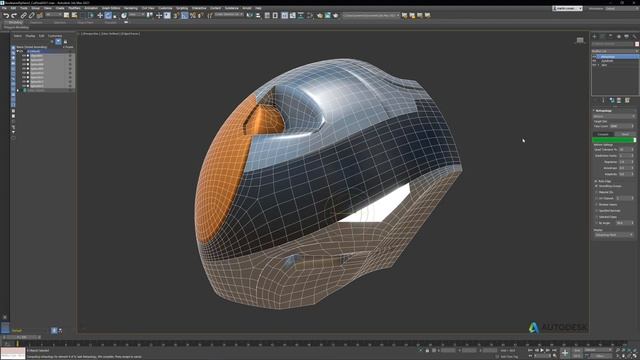Click the Align tool icon

(258, 16)
